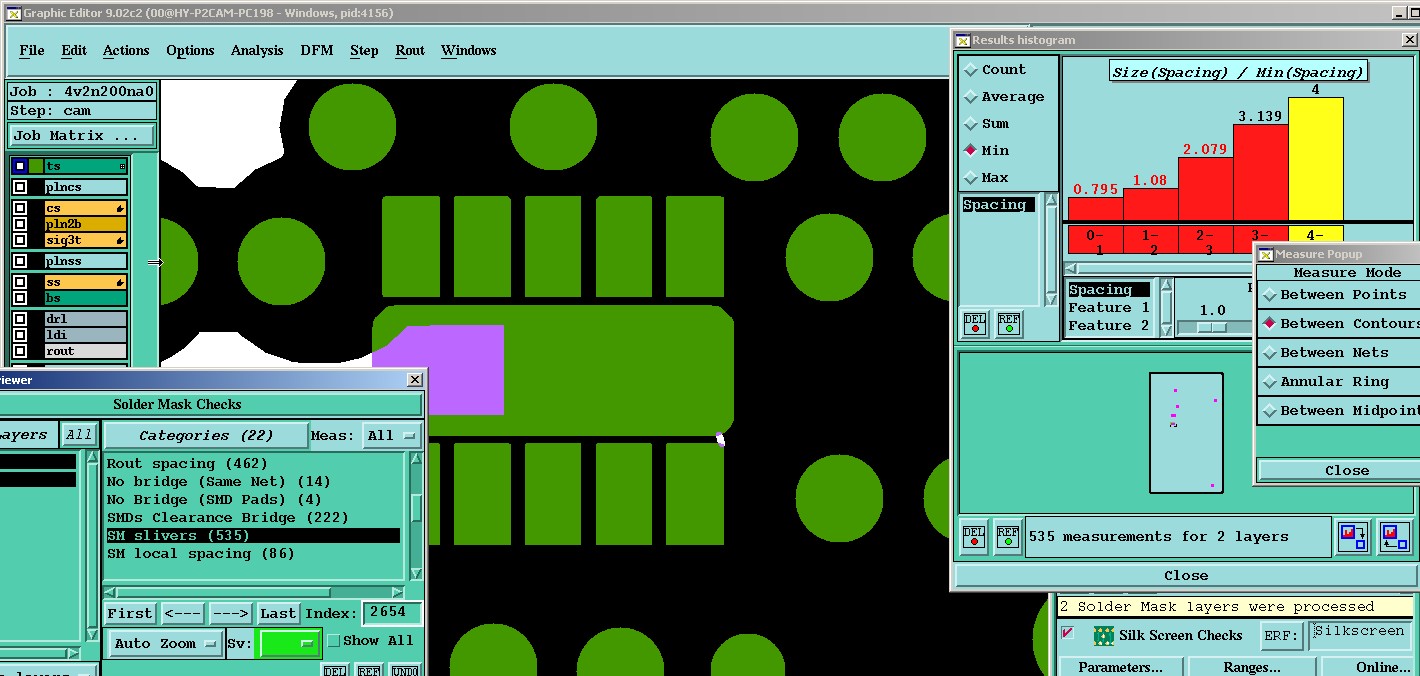Screen dimensions: 1420x676
Task: Choose Between Nets measure mode
Action: pos(1270,353)
